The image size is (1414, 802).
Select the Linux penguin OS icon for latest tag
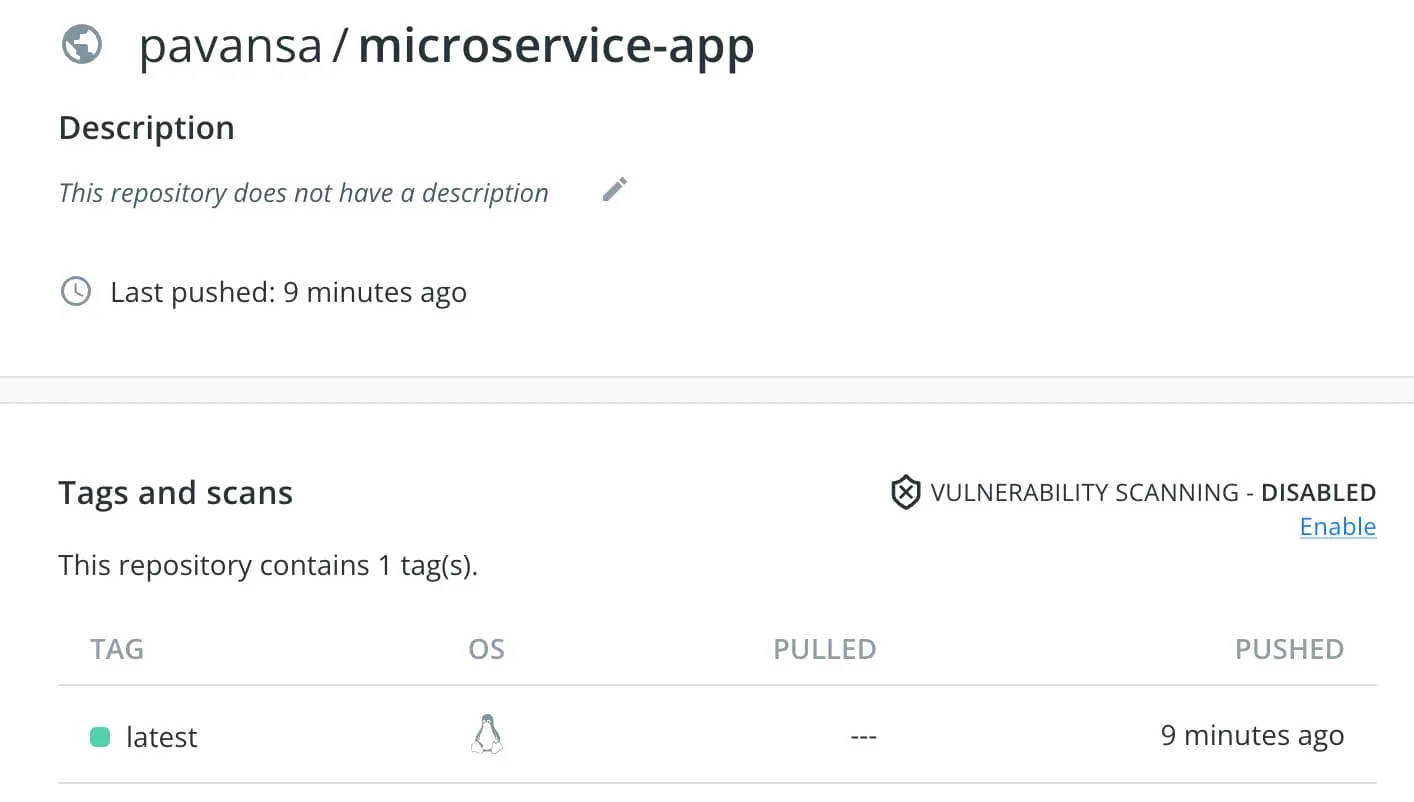tap(487, 733)
